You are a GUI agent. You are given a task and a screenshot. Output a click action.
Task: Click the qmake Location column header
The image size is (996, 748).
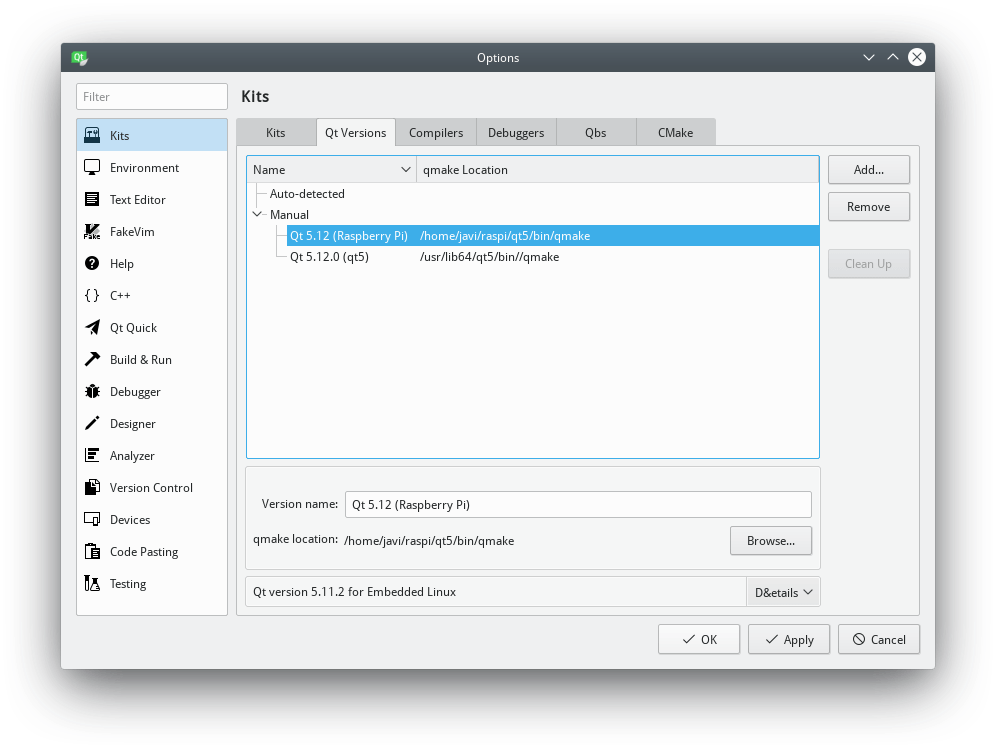pos(617,170)
